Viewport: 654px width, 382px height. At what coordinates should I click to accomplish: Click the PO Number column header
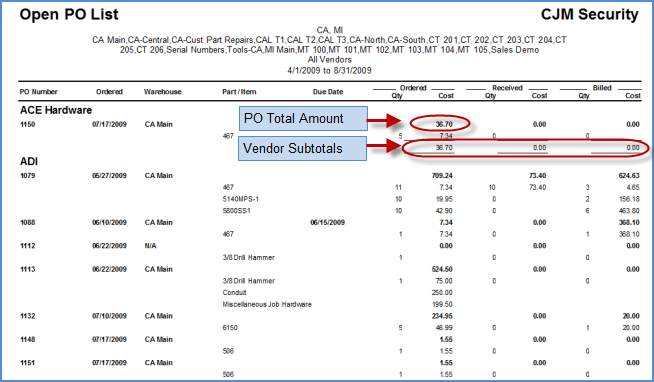pos(39,92)
